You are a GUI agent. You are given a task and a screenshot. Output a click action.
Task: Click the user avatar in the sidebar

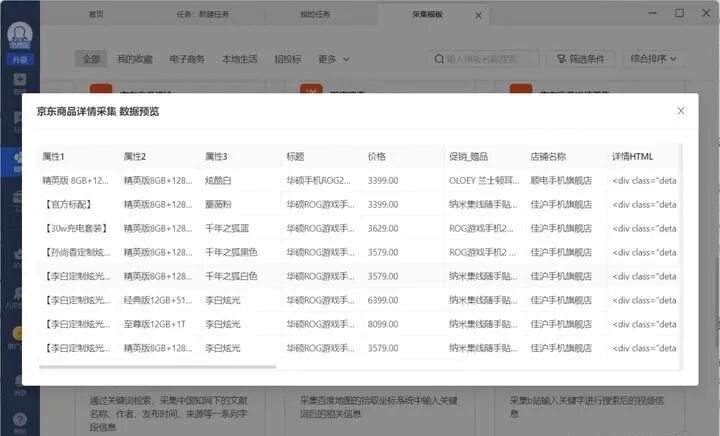(20, 35)
